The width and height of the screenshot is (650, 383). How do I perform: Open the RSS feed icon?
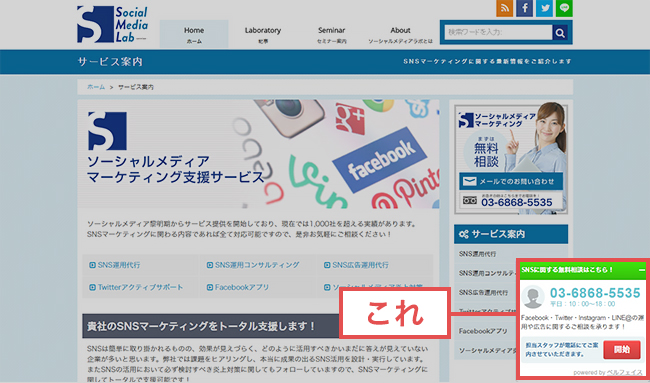[x=504, y=8]
